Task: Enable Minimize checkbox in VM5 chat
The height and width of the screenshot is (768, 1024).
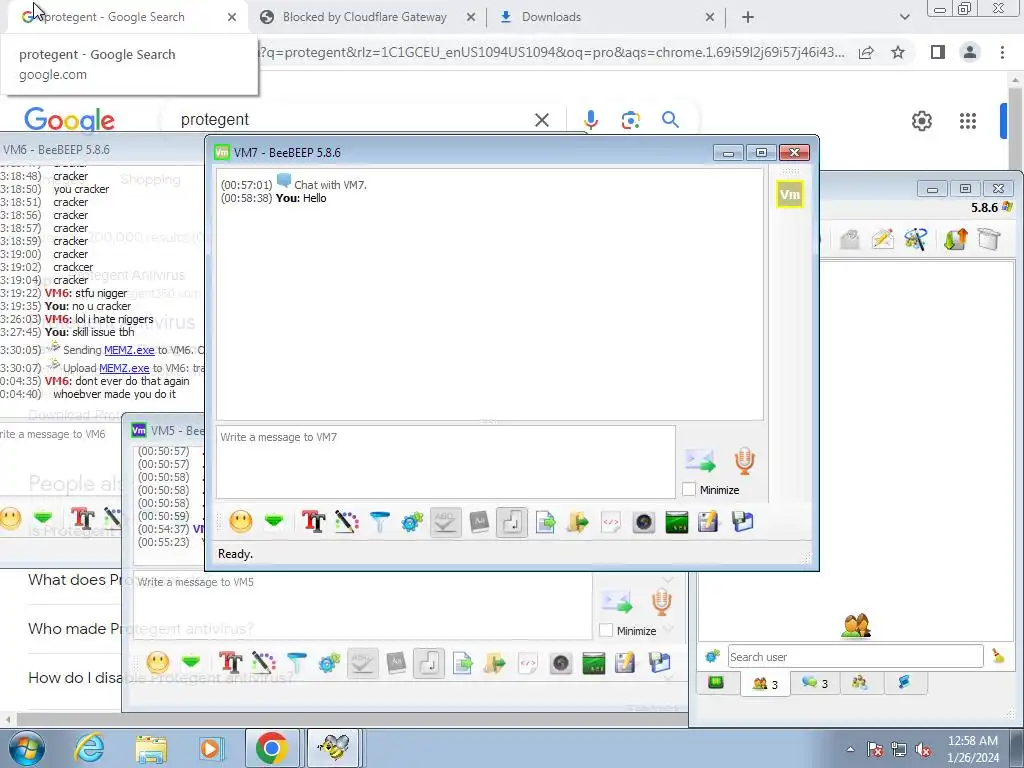Action: [606, 630]
